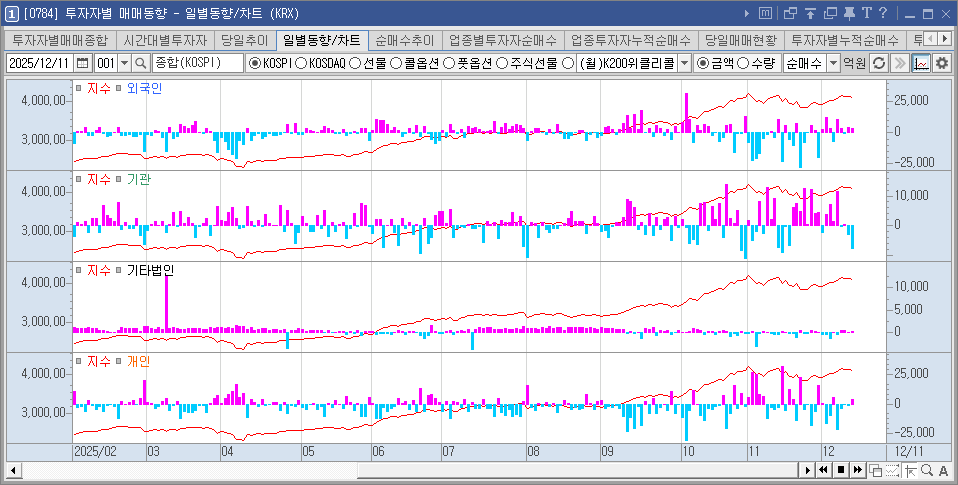This screenshot has width=958, height=485.
Task: Click the fast-forward double-arrow button
Action: pos(857,470)
